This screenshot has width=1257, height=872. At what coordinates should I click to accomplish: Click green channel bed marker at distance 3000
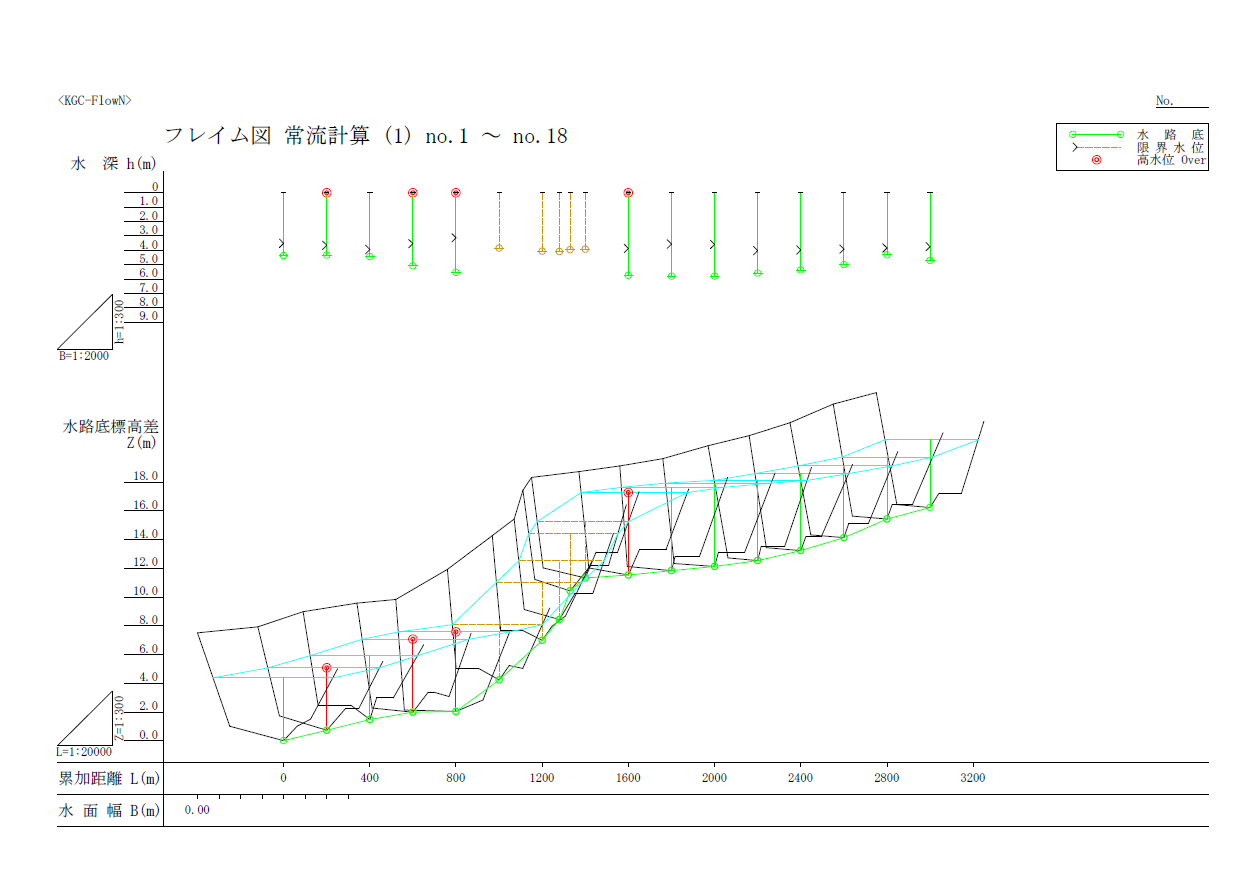point(930,508)
